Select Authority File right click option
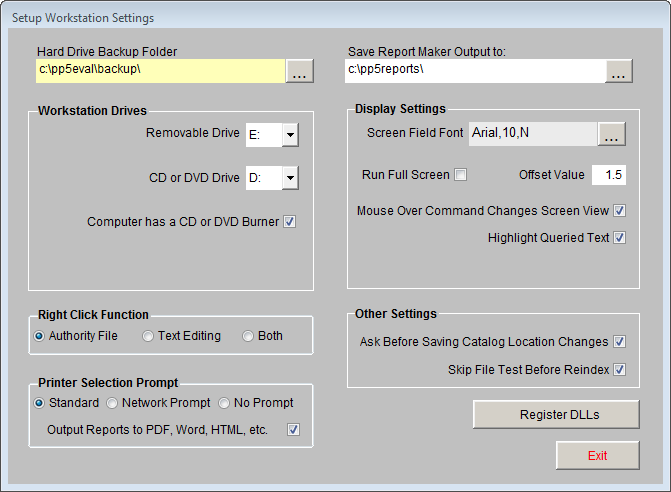Screen dimensions: 671x492 (x=40, y=336)
